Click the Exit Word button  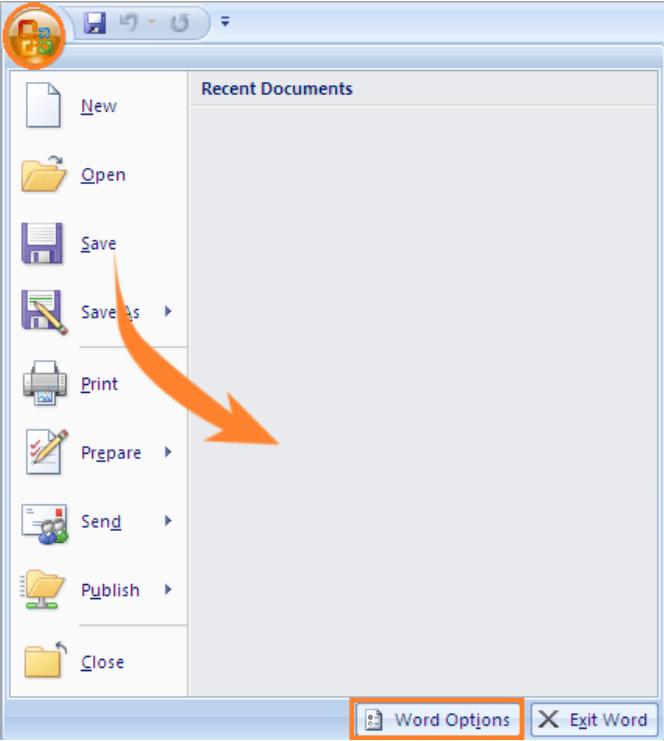coord(594,720)
